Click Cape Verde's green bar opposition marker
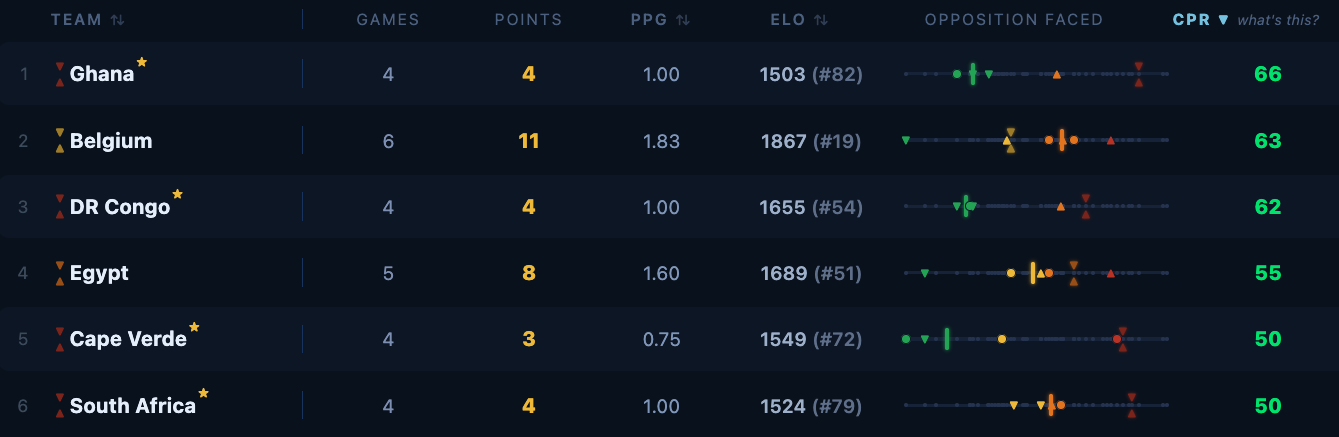 click(946, 339)
